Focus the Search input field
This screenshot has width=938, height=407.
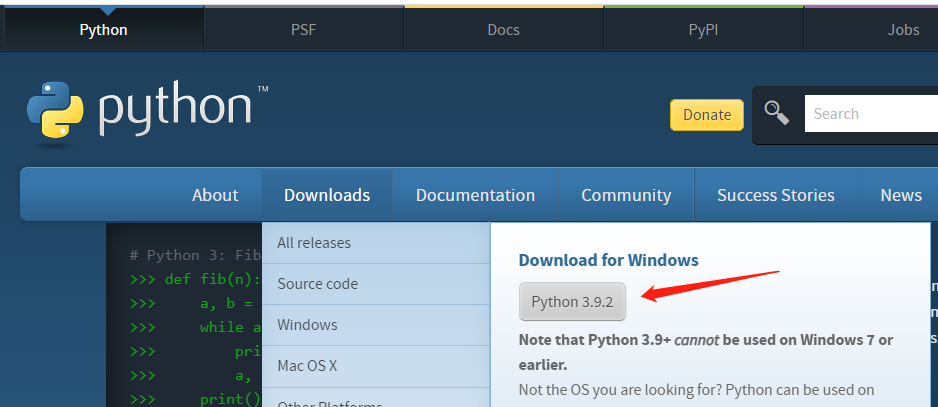(871, 114)
